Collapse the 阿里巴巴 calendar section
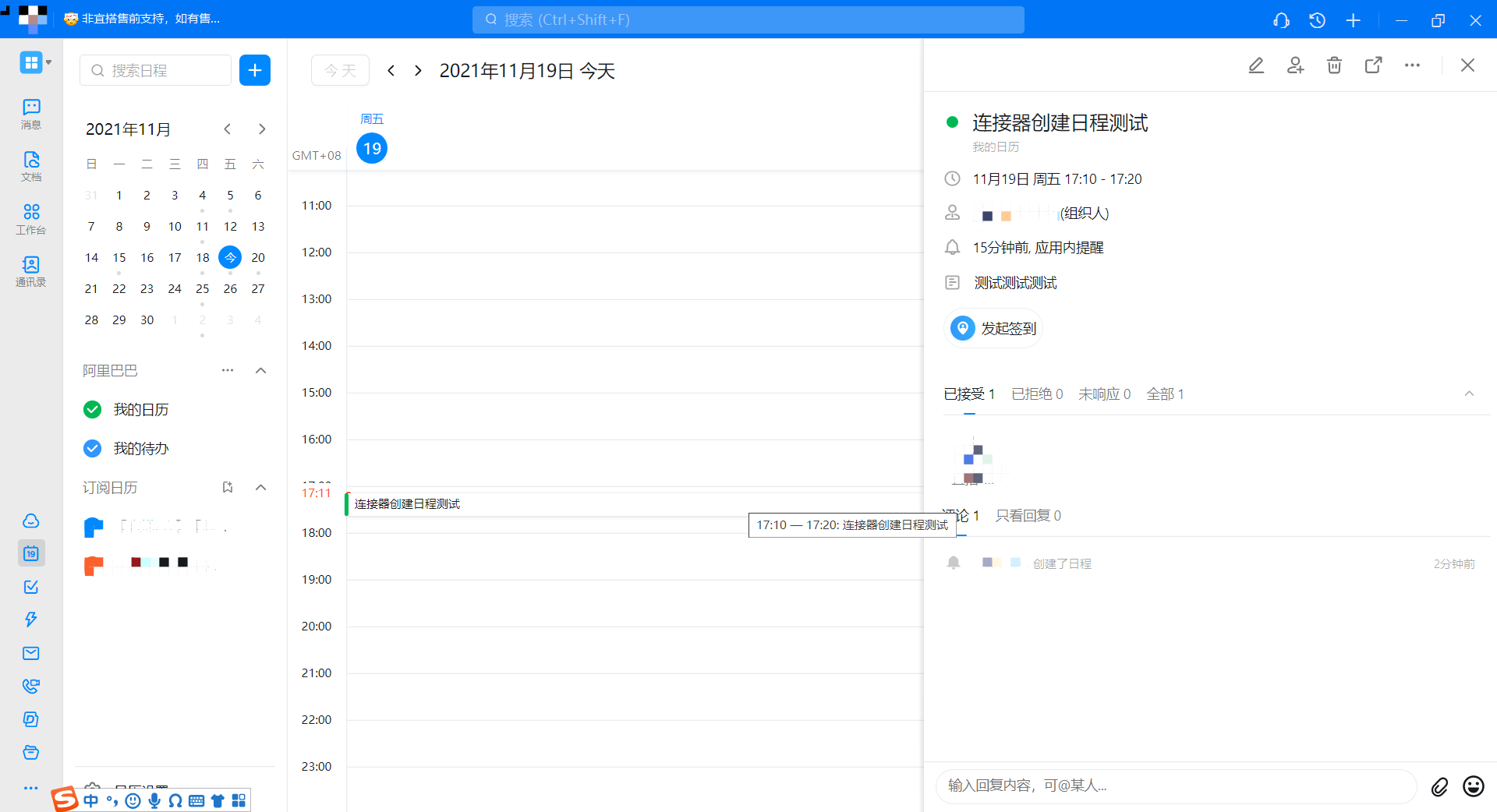This screenshot has height=812, width=1497. pyautogui.click(x=261, y=370)
